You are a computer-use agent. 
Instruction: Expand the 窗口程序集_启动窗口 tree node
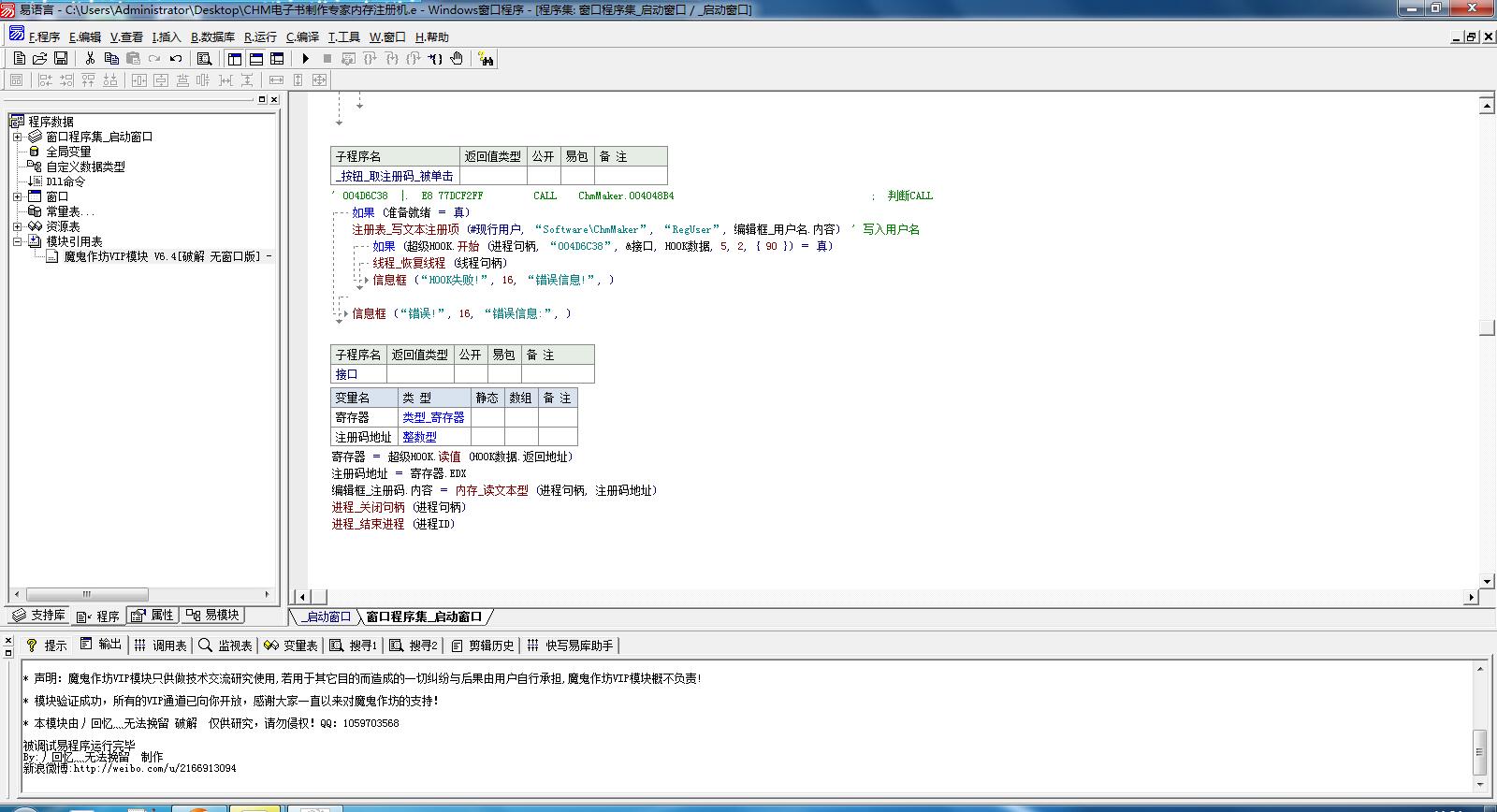coord(17,137)
